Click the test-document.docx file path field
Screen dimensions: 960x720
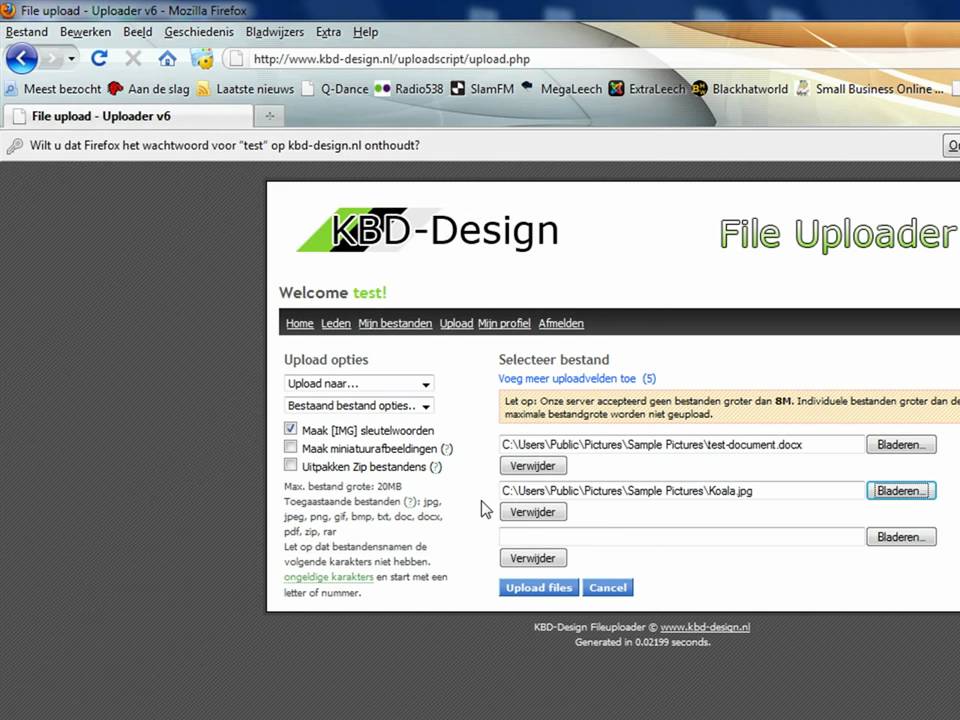[681, 444]
